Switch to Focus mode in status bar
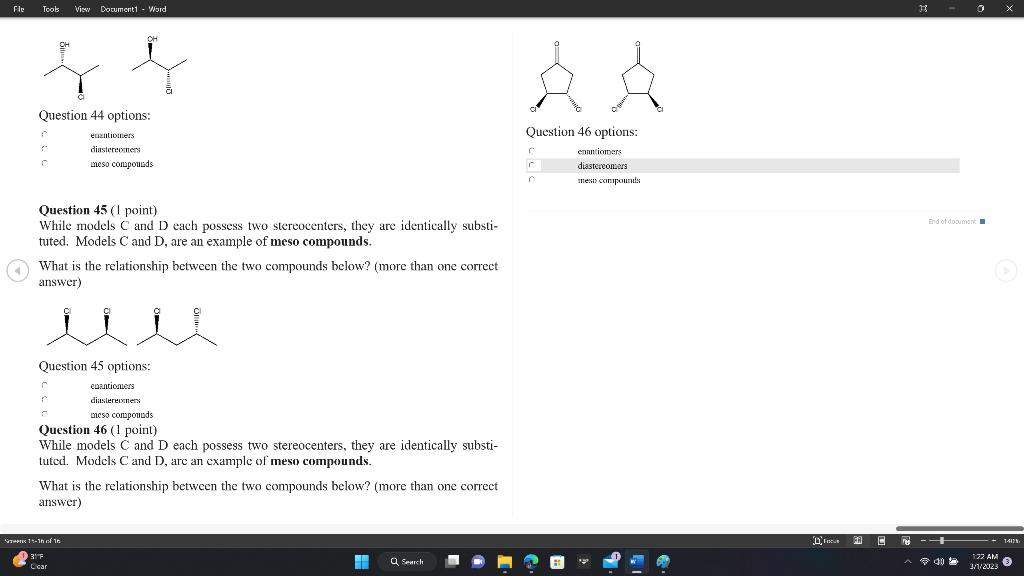1024x576 pixels. pyautogui.click(x=828, y=540)
